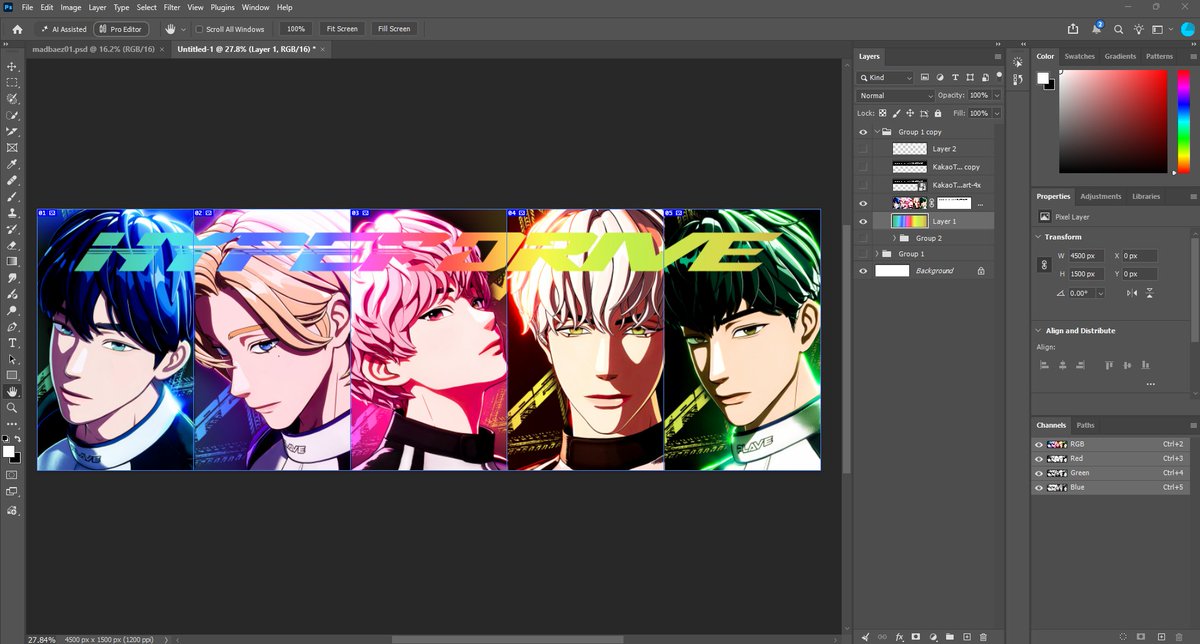Image resolution: width=1200 pixels, height=644 pixels.
Task: Click the AI Assisted button
Action: pyautogui.click(x=63, y=29)
